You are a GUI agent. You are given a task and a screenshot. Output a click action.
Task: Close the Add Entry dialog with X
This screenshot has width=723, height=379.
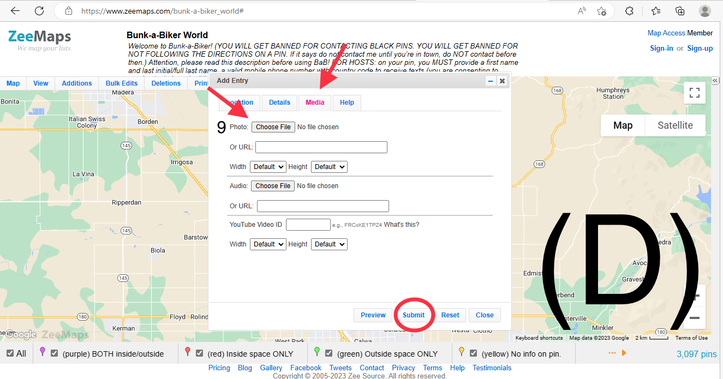pyautogui.click(x=502, y=81)
